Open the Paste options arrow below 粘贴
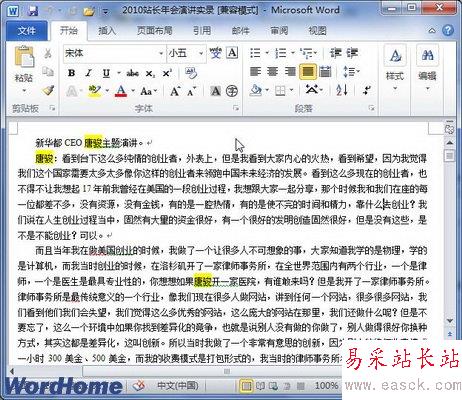This screenshot has height=400, width=462. [24, 91]
